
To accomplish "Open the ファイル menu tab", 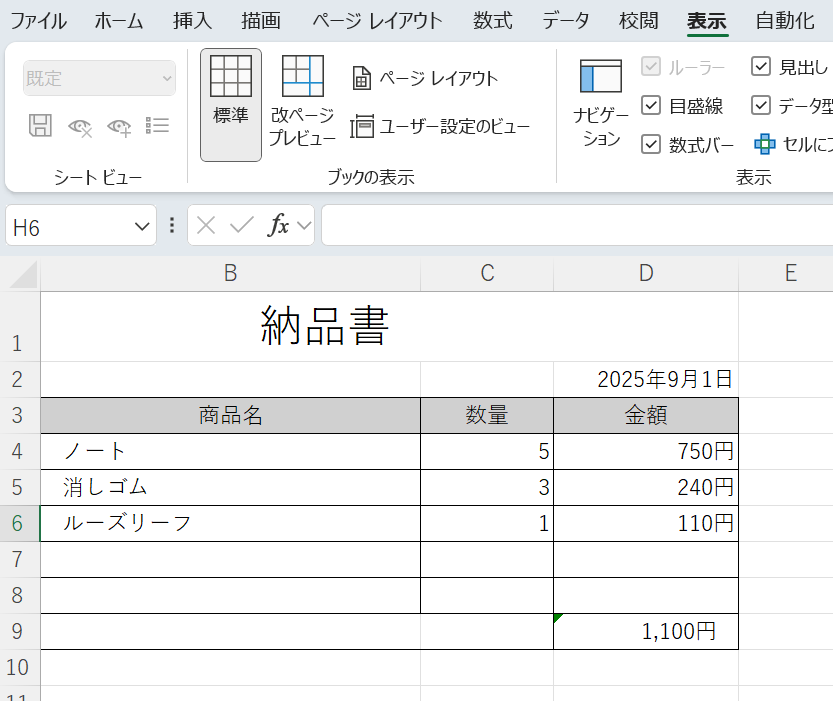I will 38,21.
